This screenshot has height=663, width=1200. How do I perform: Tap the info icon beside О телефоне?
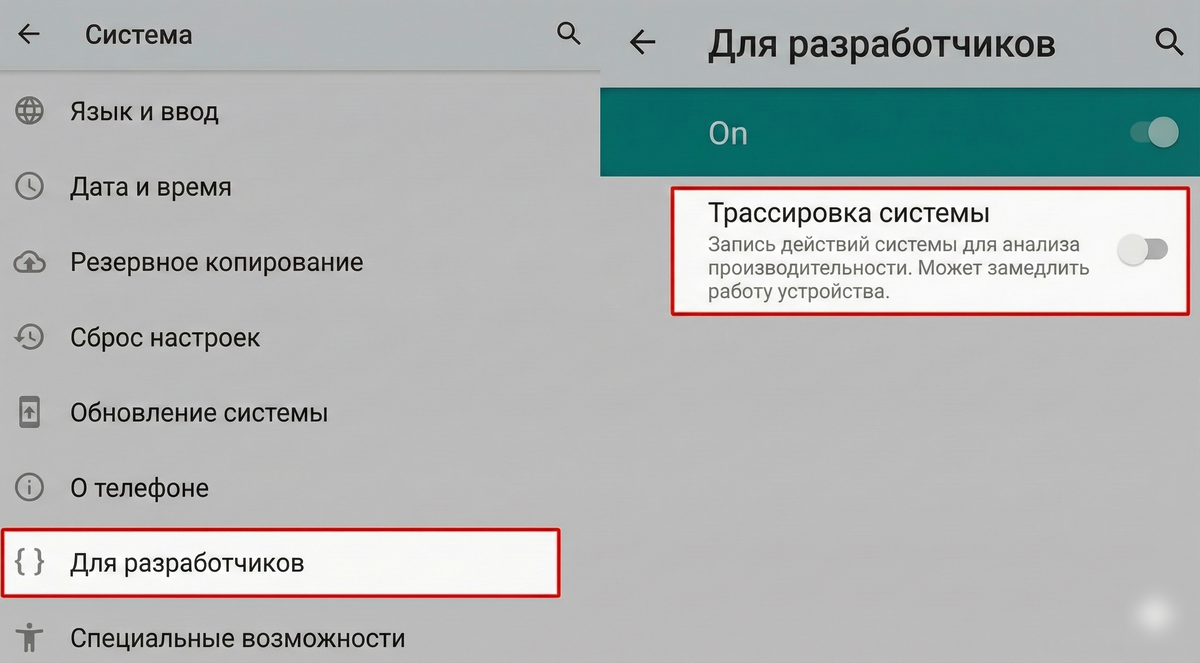coord(30,488)
